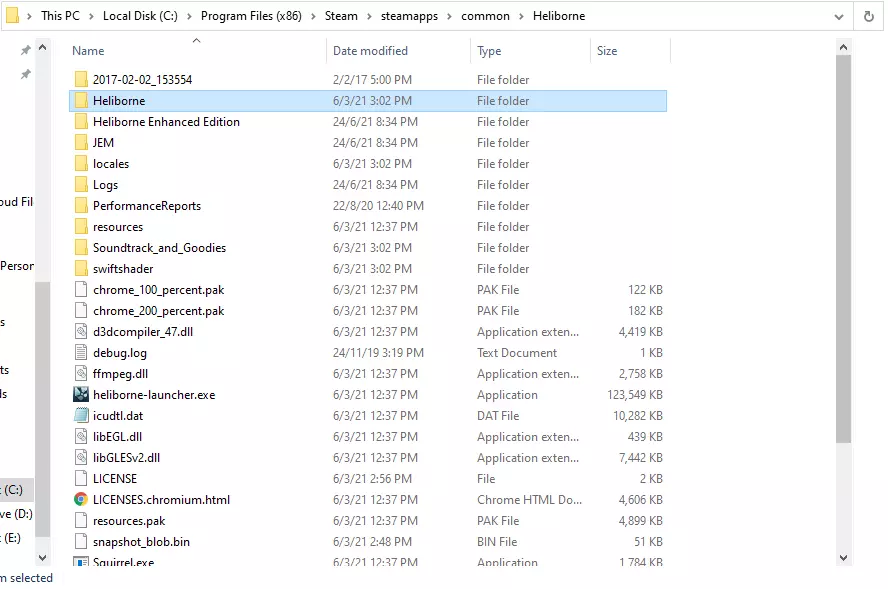Click the lower pin icon in the navigation pane

click(25, 74)
